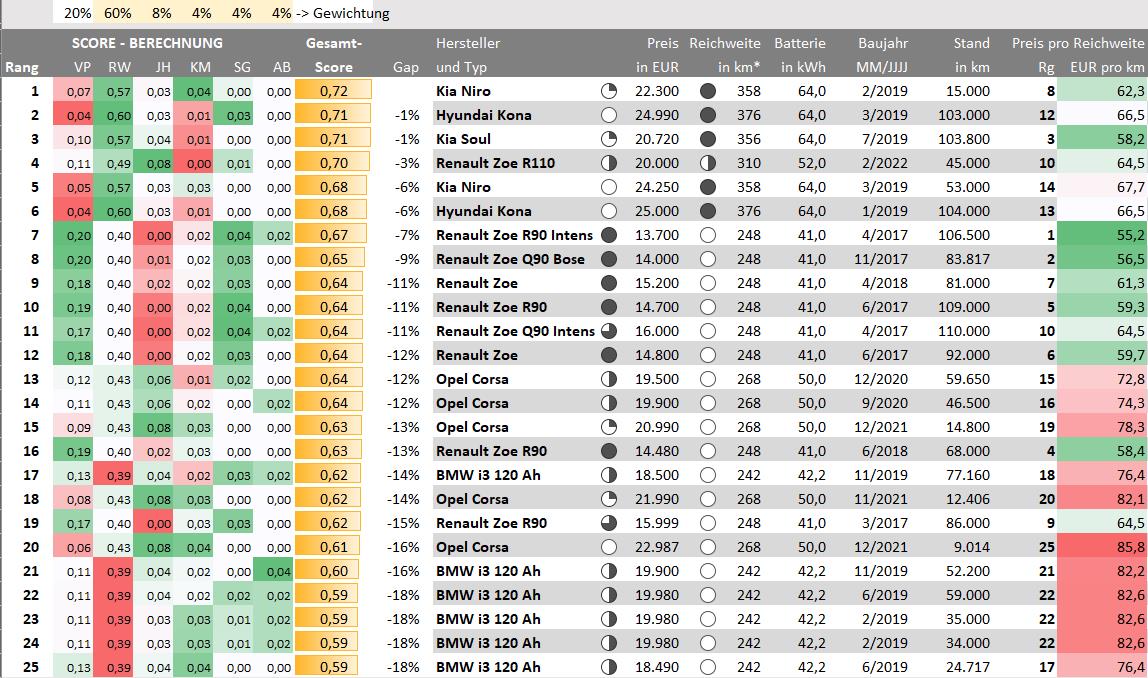
Task: Select the range icon in Renault Zoe R90 Intens row
Action: [707, 235]
